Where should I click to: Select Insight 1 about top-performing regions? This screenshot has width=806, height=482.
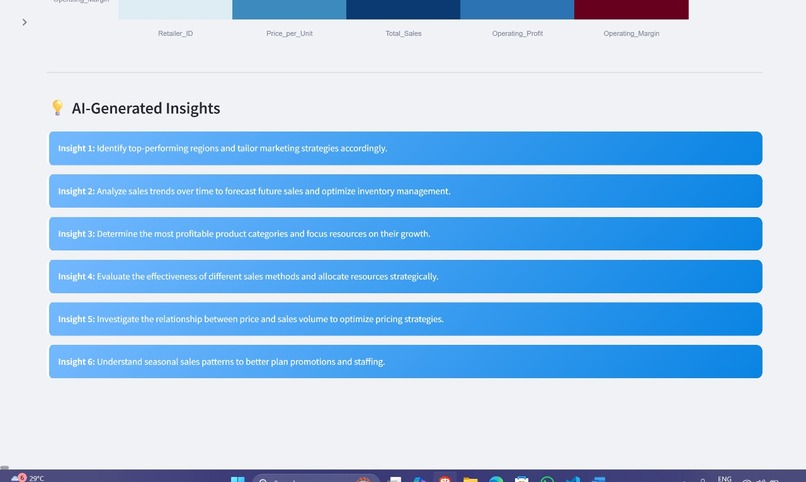point(406,148)
